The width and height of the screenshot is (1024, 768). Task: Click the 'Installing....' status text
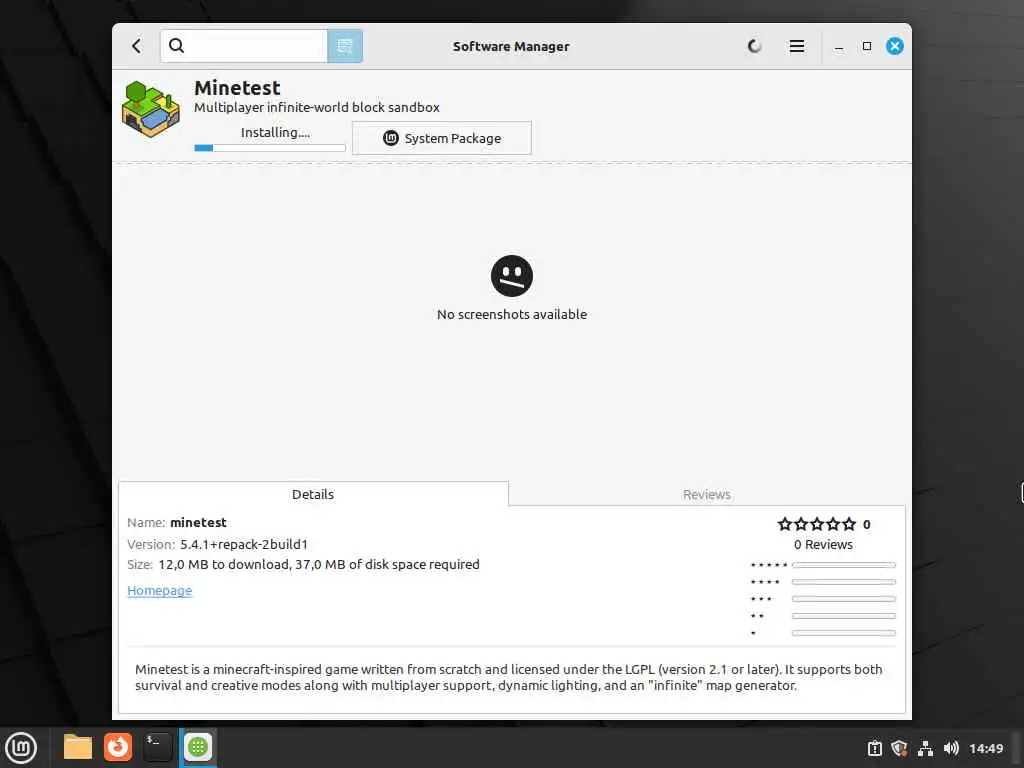[276, 133]
